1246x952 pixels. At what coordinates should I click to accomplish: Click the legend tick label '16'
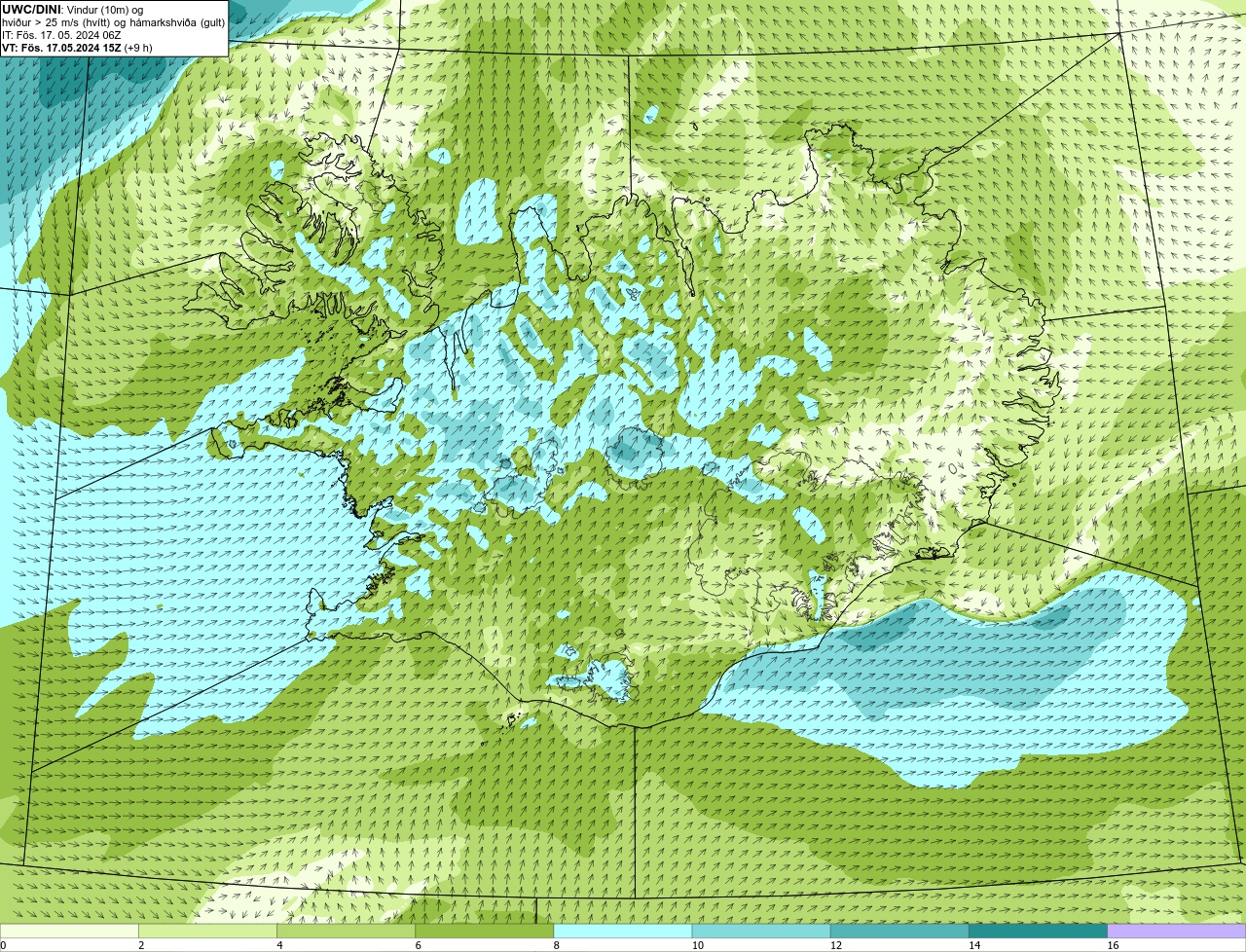(1112, 945)
